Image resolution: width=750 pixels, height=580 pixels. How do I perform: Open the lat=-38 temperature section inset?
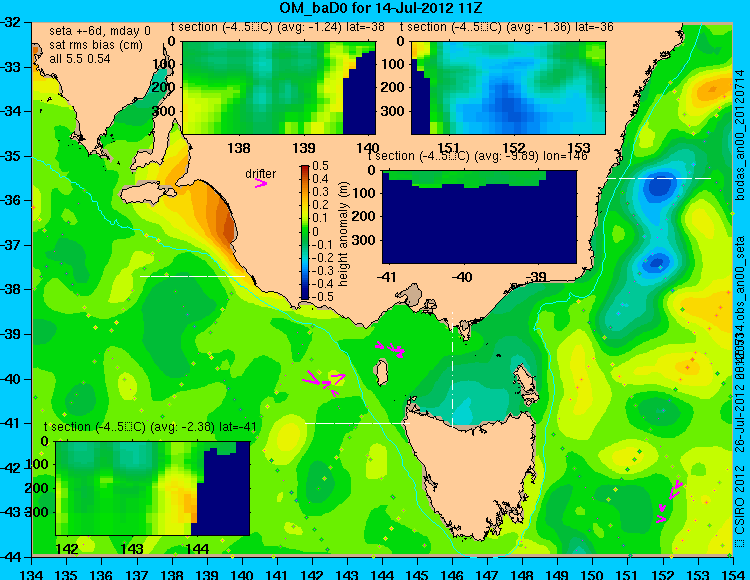click(279, 88)
